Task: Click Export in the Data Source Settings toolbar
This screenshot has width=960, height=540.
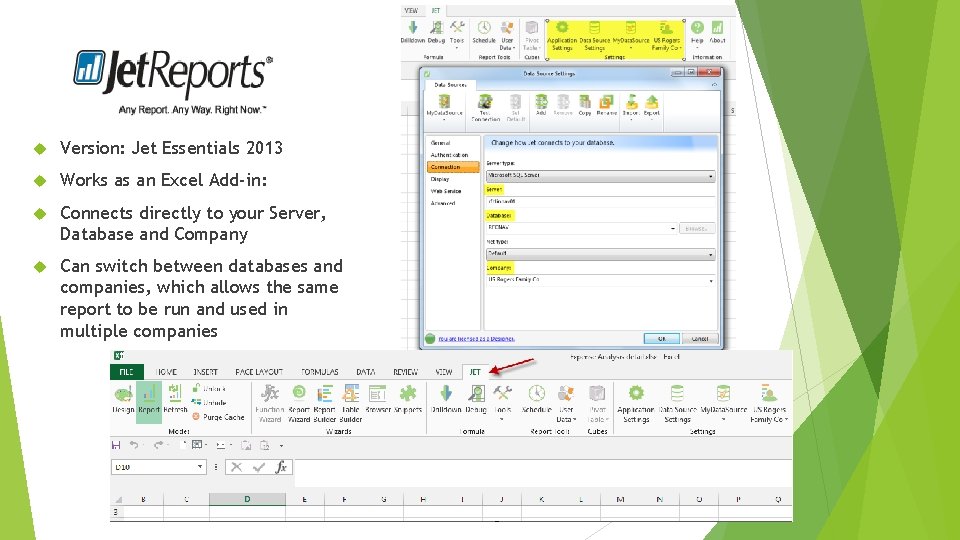Action: 651,105
